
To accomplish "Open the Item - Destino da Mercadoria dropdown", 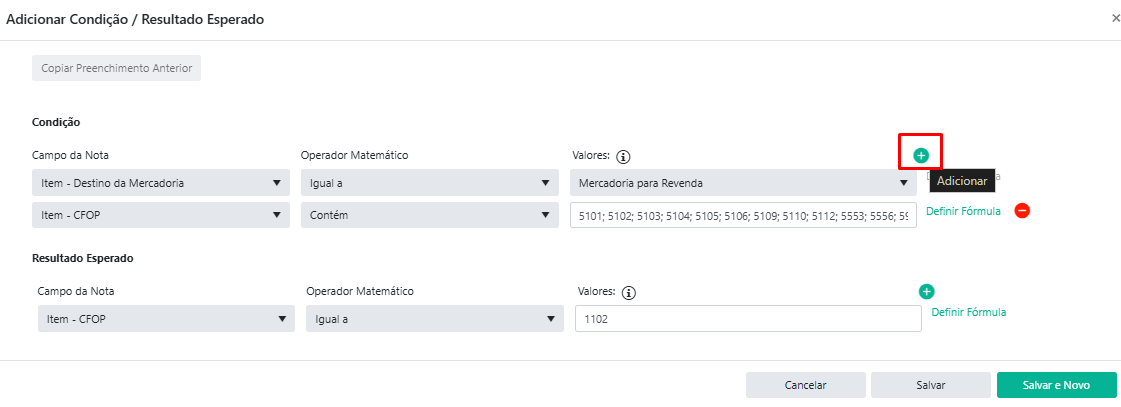I will [156, 183].
